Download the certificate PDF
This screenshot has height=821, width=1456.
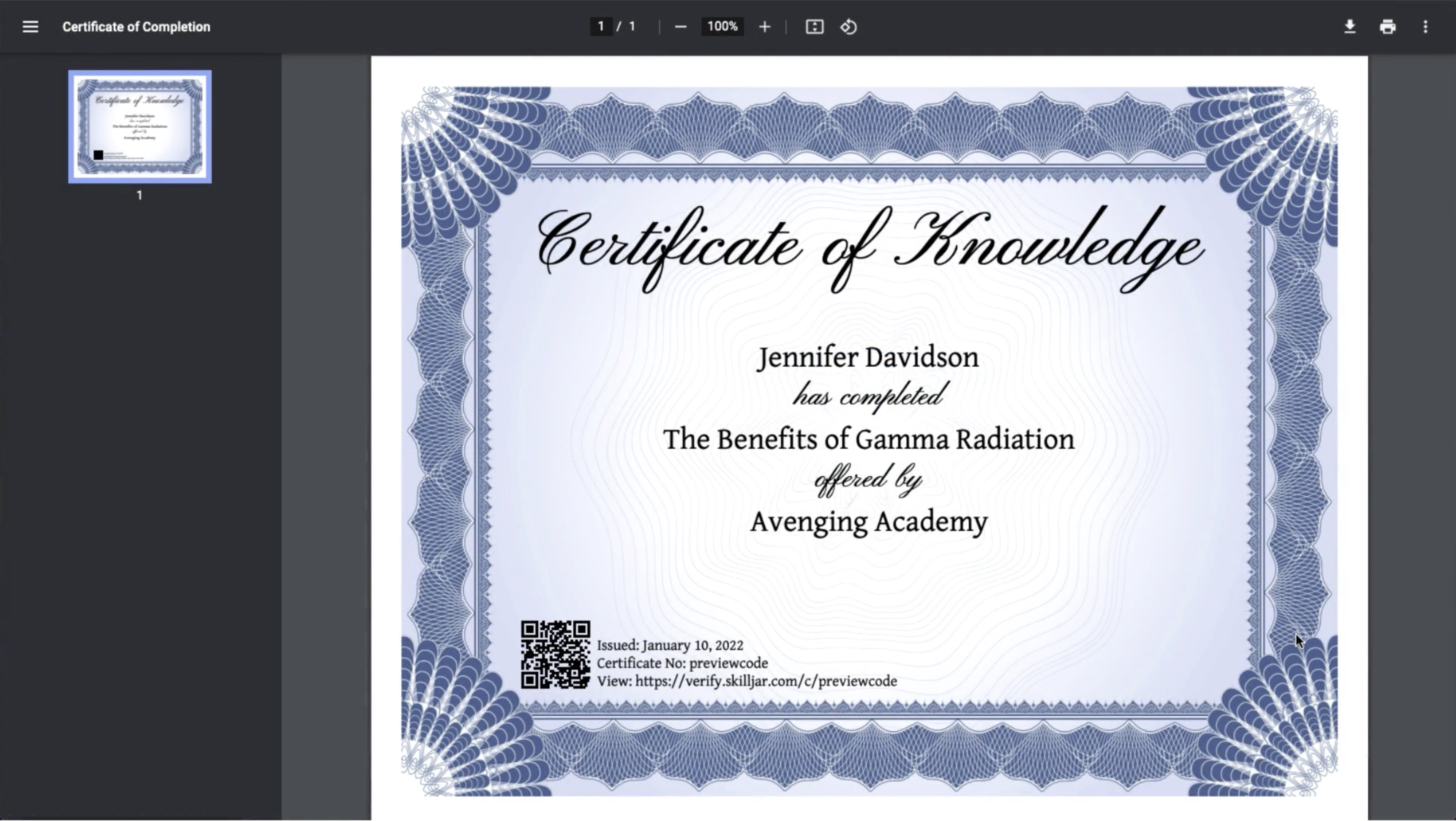pos(1350,27)
